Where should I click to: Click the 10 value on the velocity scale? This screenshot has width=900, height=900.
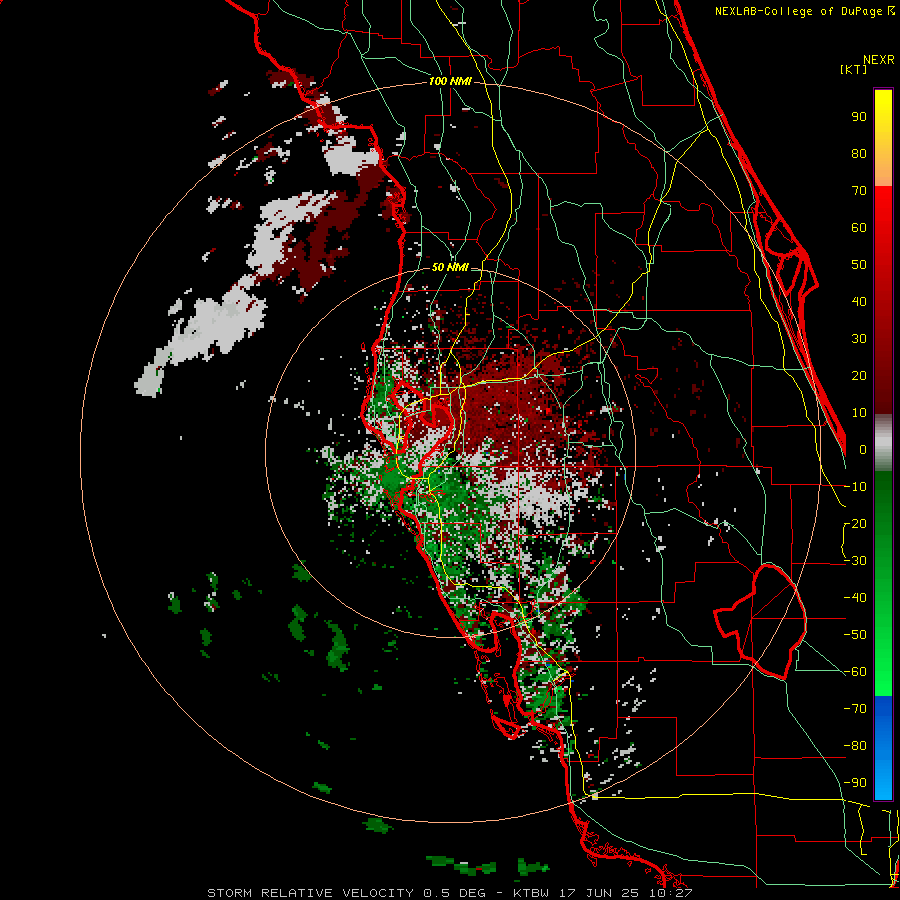(x=859, y=413)
